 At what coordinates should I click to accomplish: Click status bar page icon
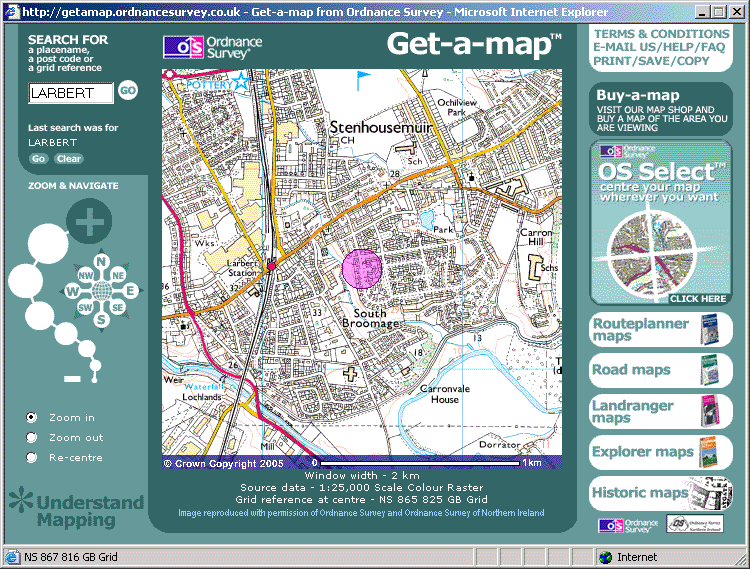[11, 558]
